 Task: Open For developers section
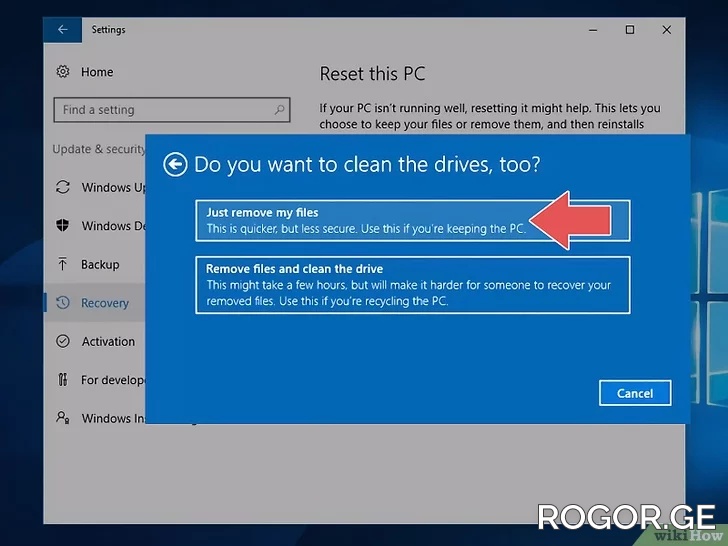(113, 380)
